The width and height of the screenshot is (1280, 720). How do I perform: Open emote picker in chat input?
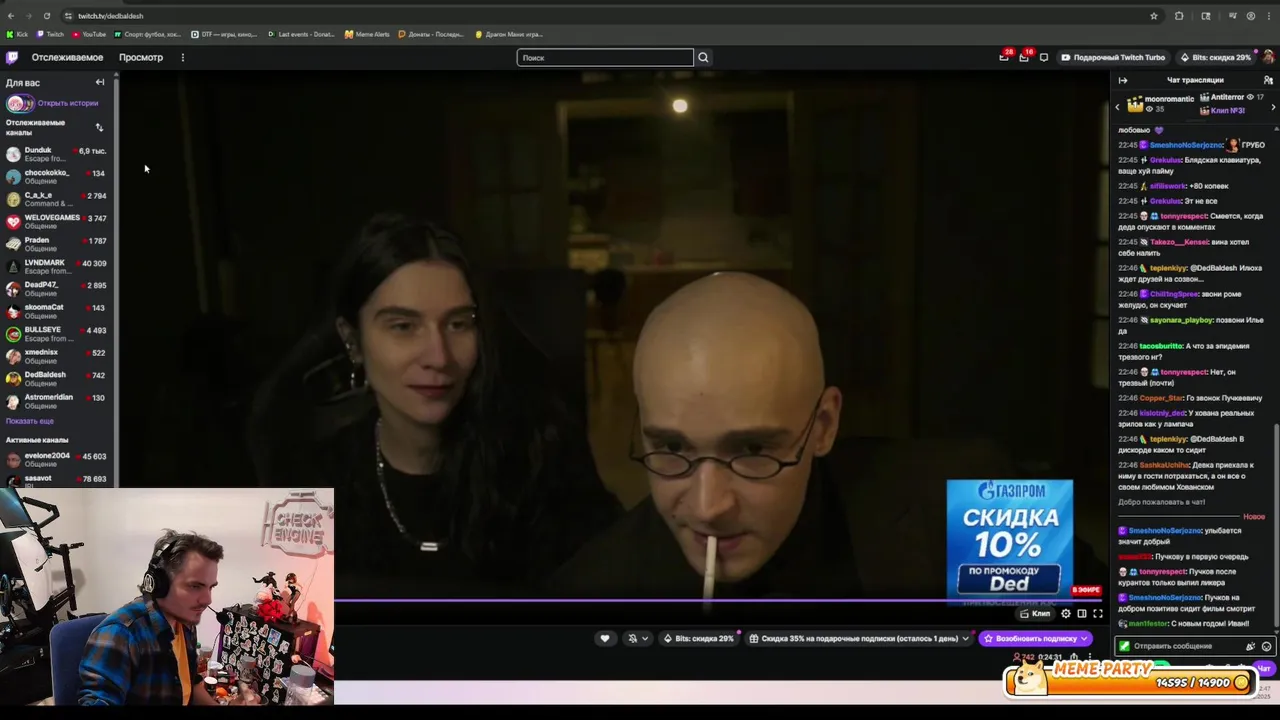pyautogui.click(x=1266, y=646)
